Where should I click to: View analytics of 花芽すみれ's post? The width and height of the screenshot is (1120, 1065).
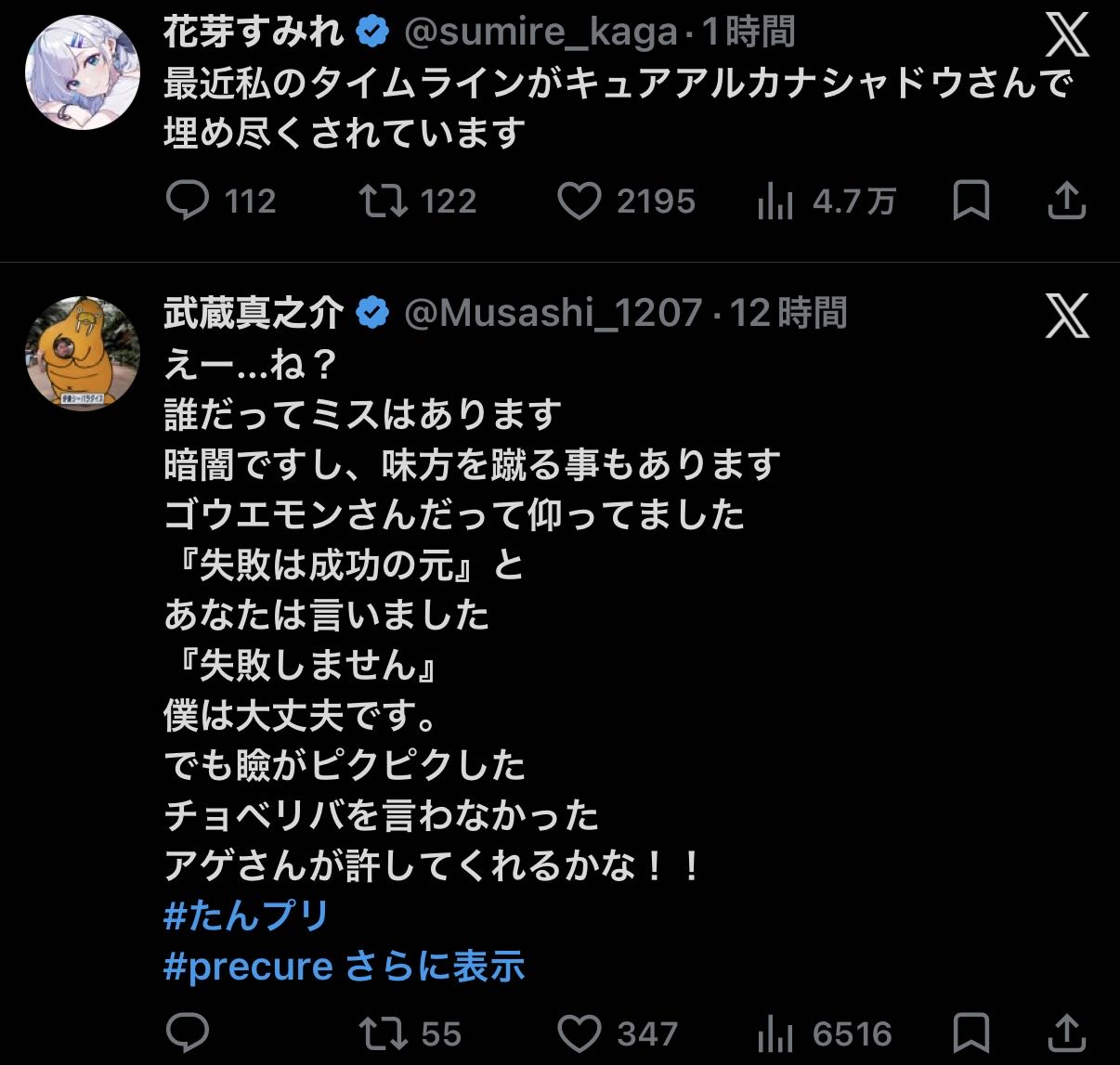[x=775, y=201]
